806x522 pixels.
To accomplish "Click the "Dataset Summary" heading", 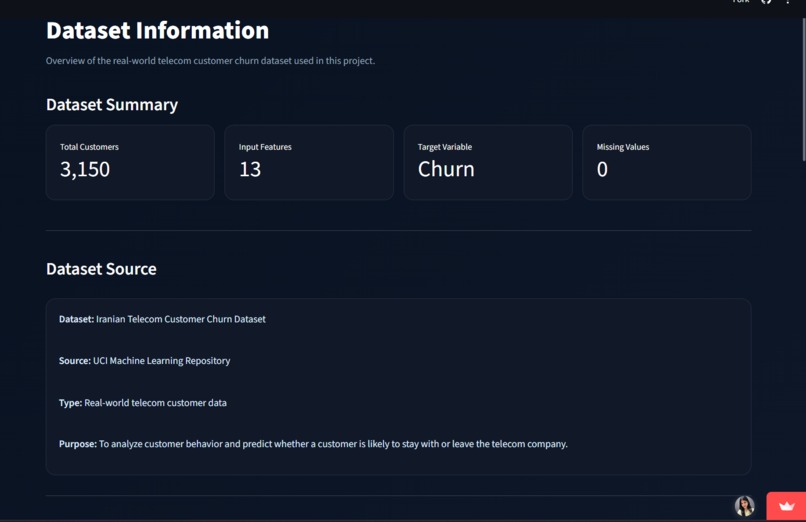I will click(x=112, y=105).
